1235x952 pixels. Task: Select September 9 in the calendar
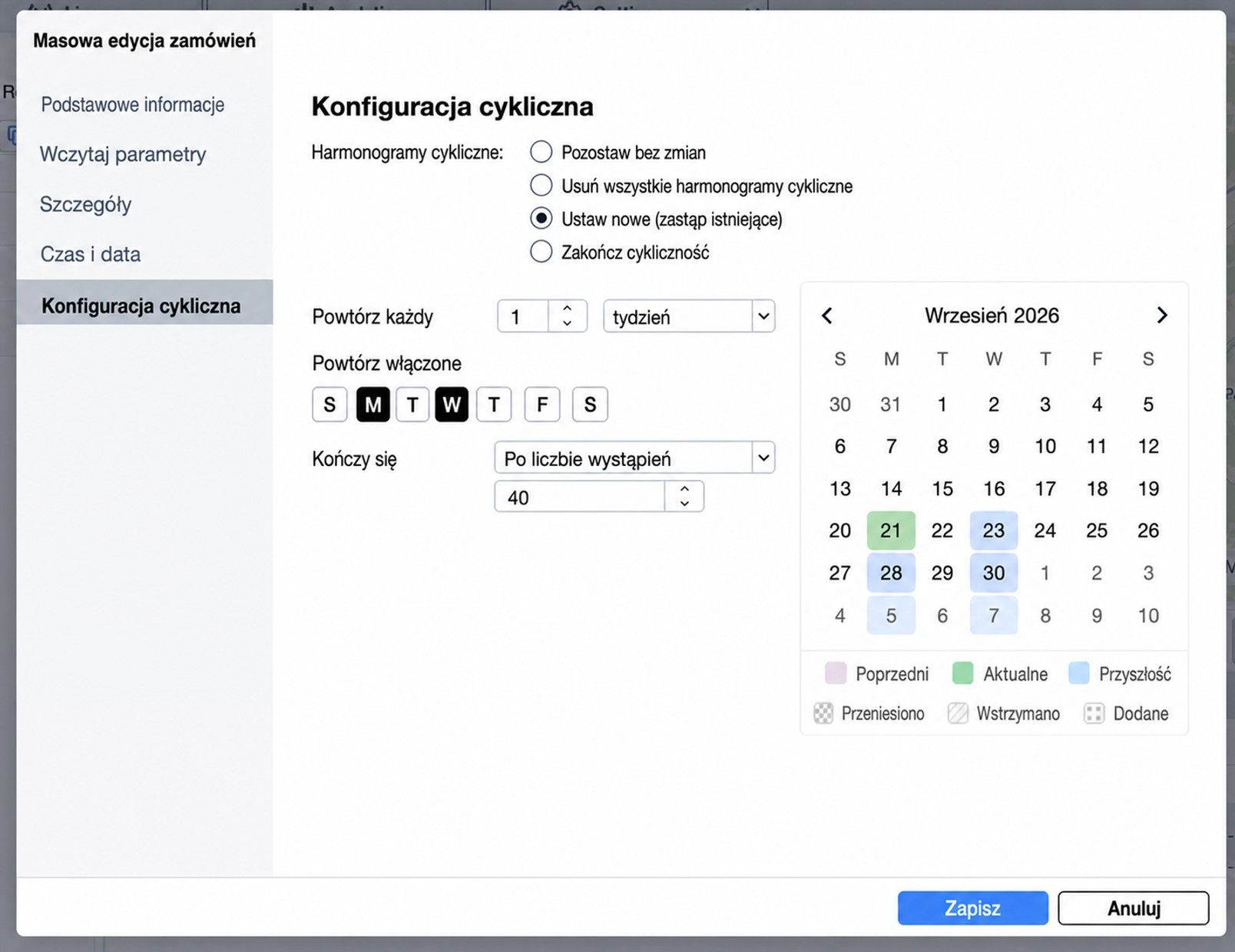click(994, 446)
